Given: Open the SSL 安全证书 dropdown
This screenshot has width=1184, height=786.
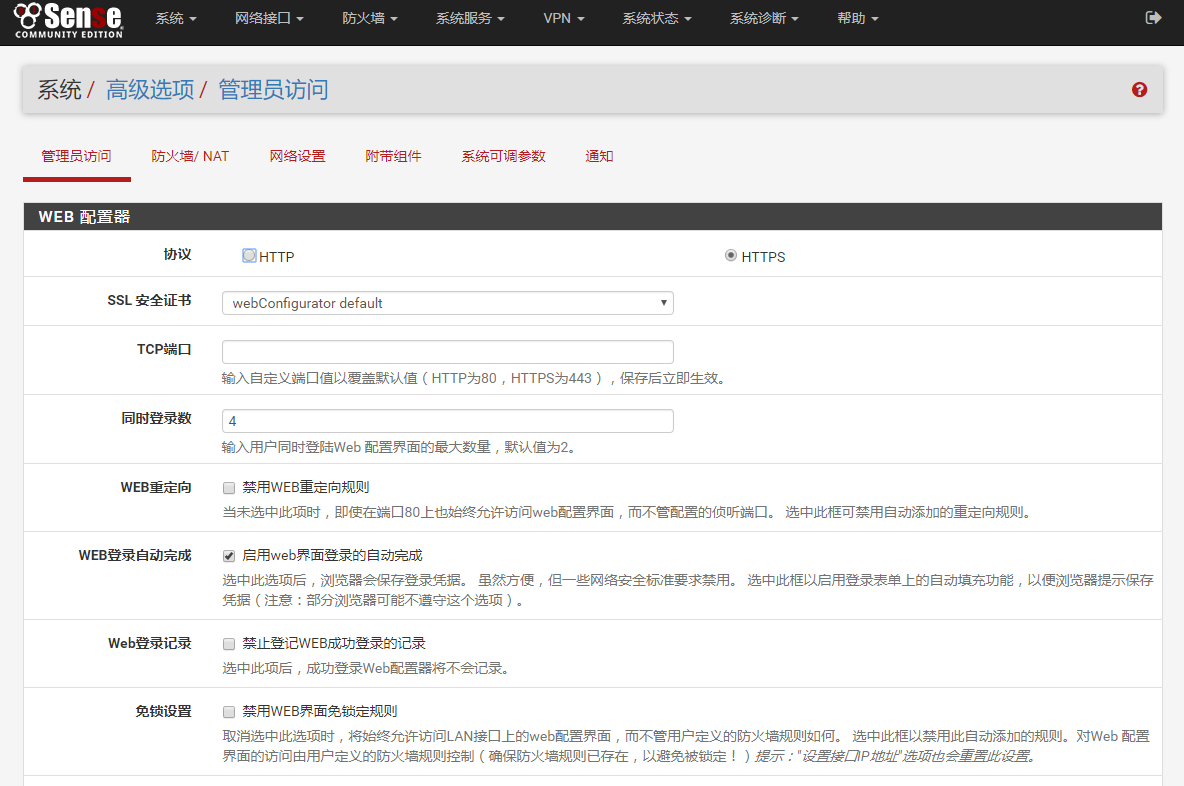Looking at the screenshot, I should [x=447, y=303].
